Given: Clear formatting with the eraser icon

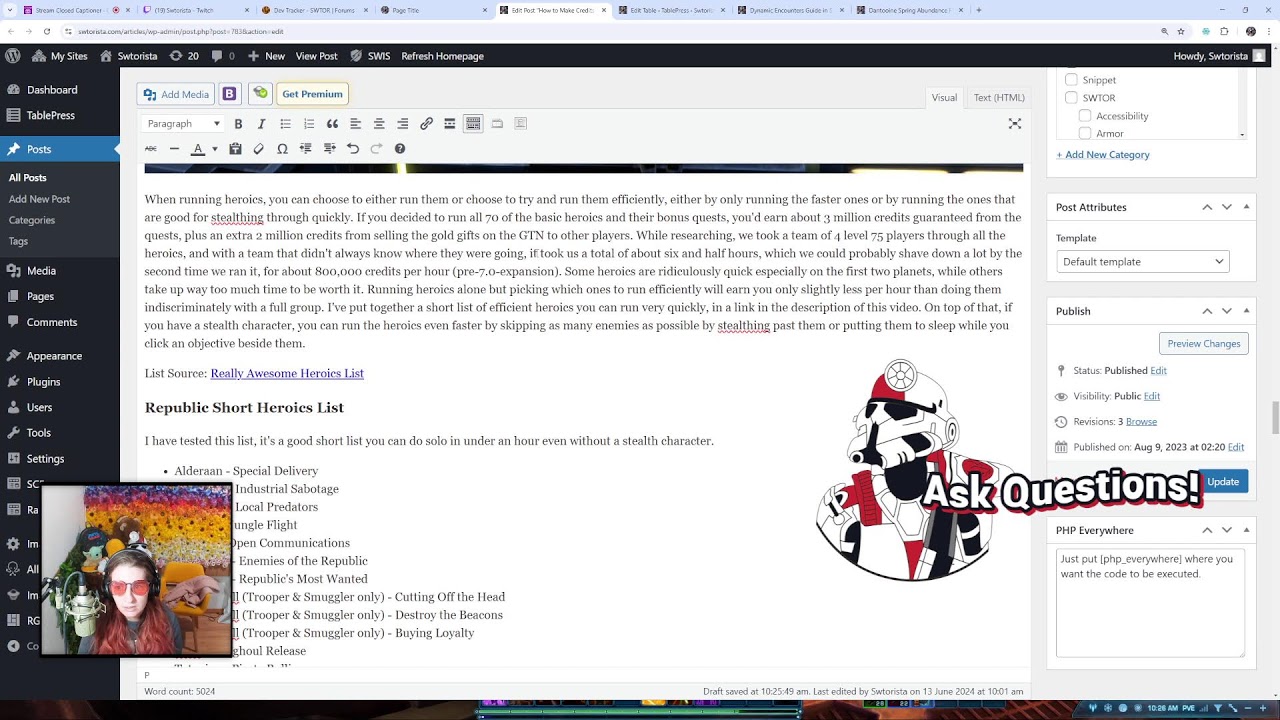Looking at the screenshot, I should (x=259, y=149).
